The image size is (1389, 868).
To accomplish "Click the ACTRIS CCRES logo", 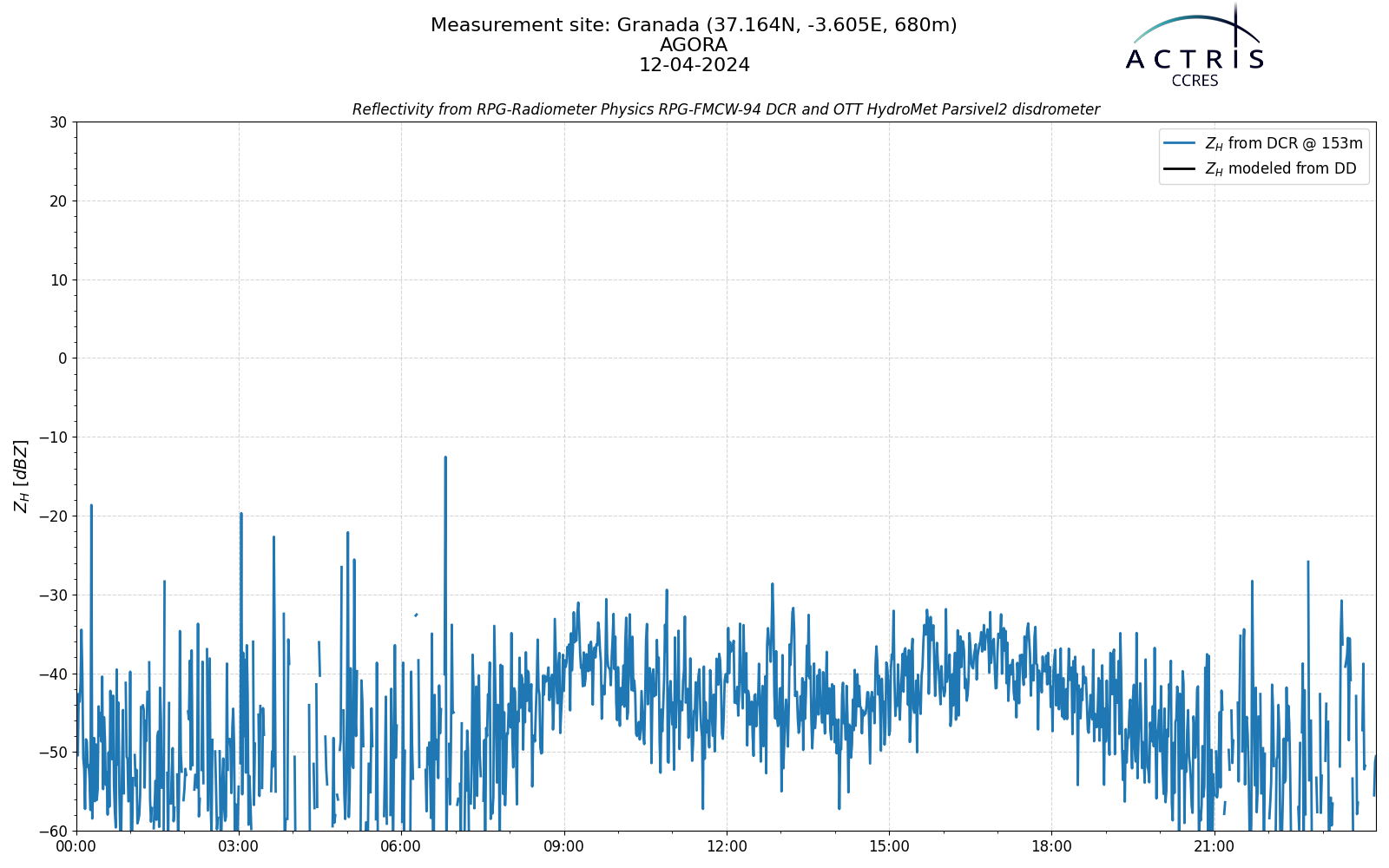I will pos(1195,45).
